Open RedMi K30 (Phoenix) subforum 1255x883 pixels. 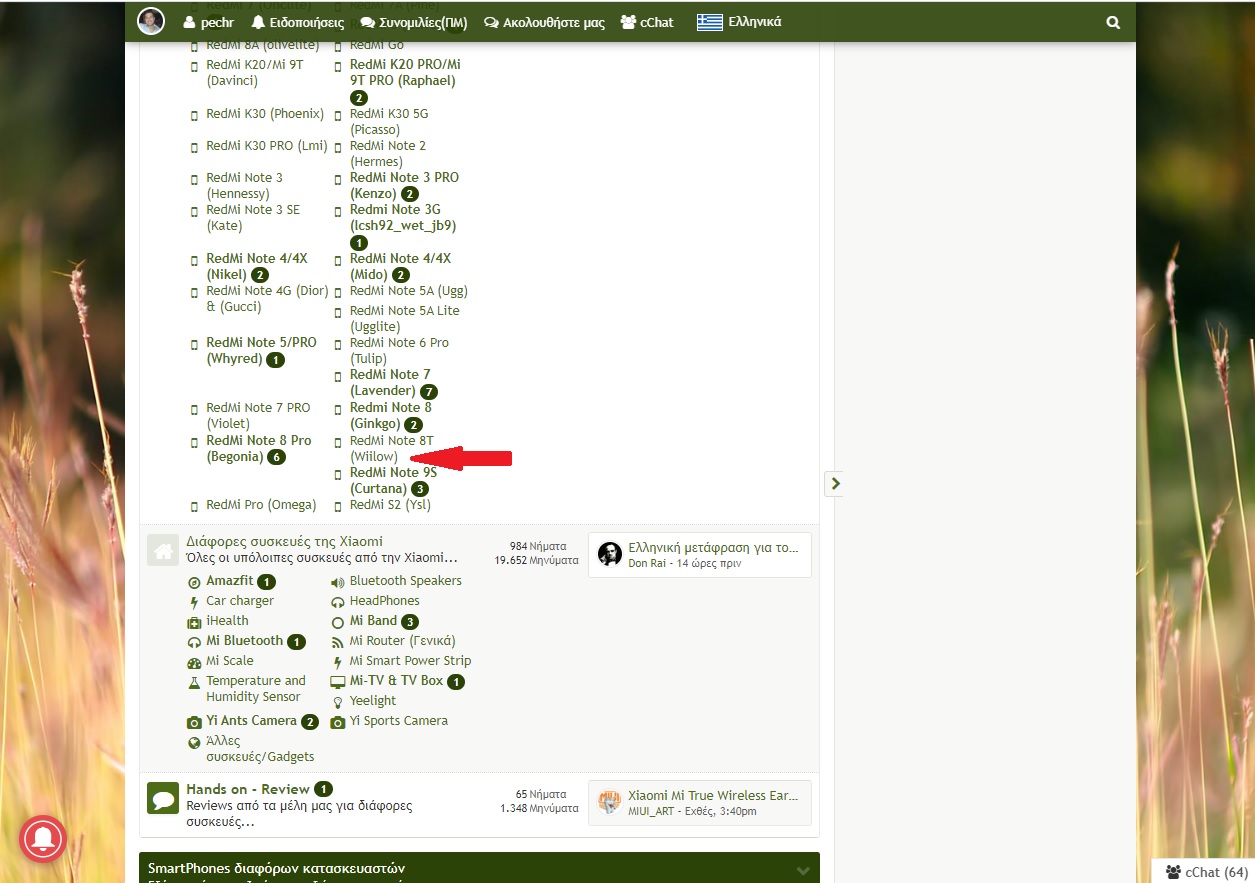[x=266, y=113]
